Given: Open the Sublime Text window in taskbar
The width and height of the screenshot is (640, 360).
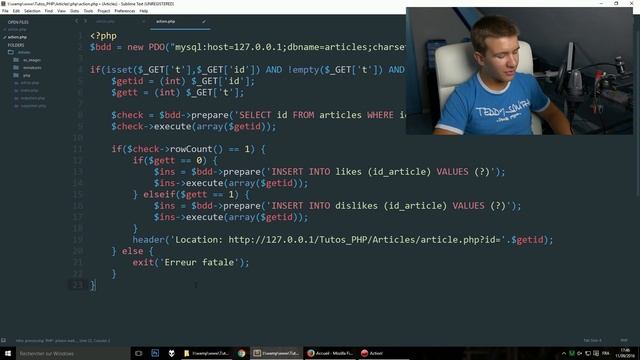Looking at the screenshot, I should tap(276, 353).
